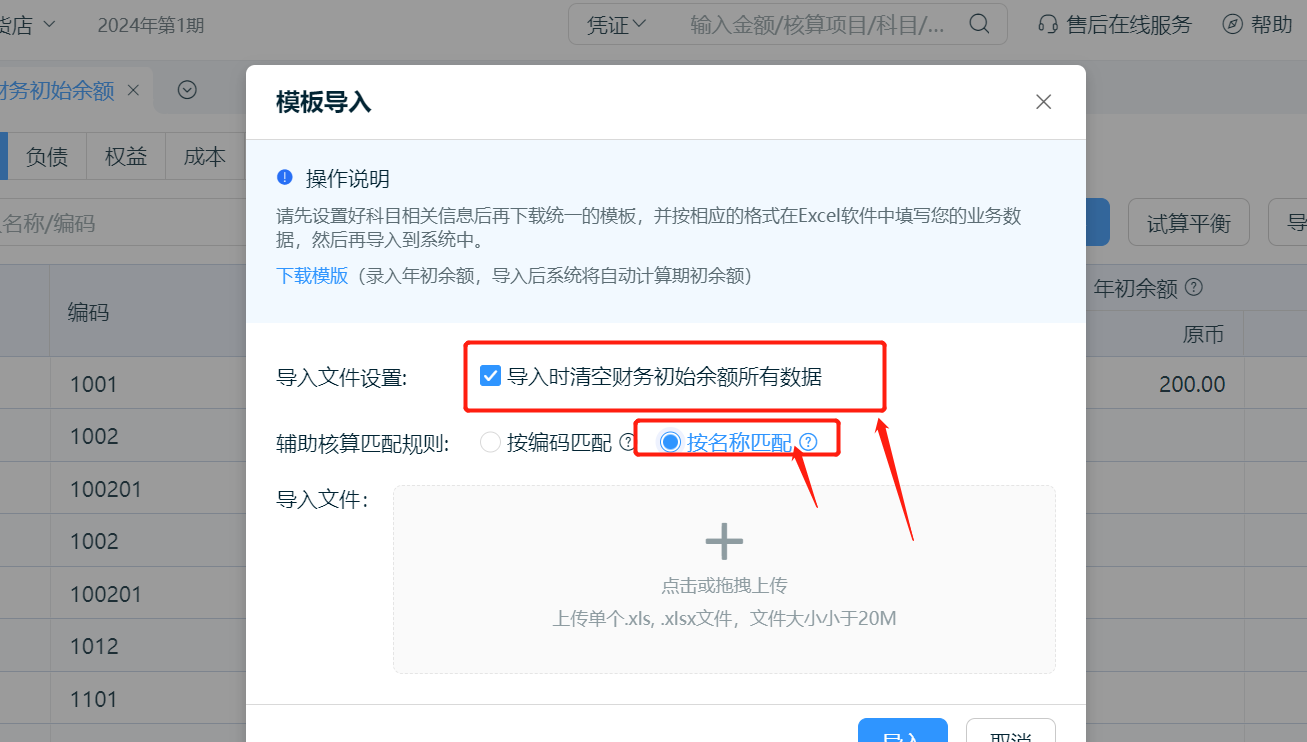Click the 年初余额 help icon
The image size is (1307, 742).
(1193, 288)
